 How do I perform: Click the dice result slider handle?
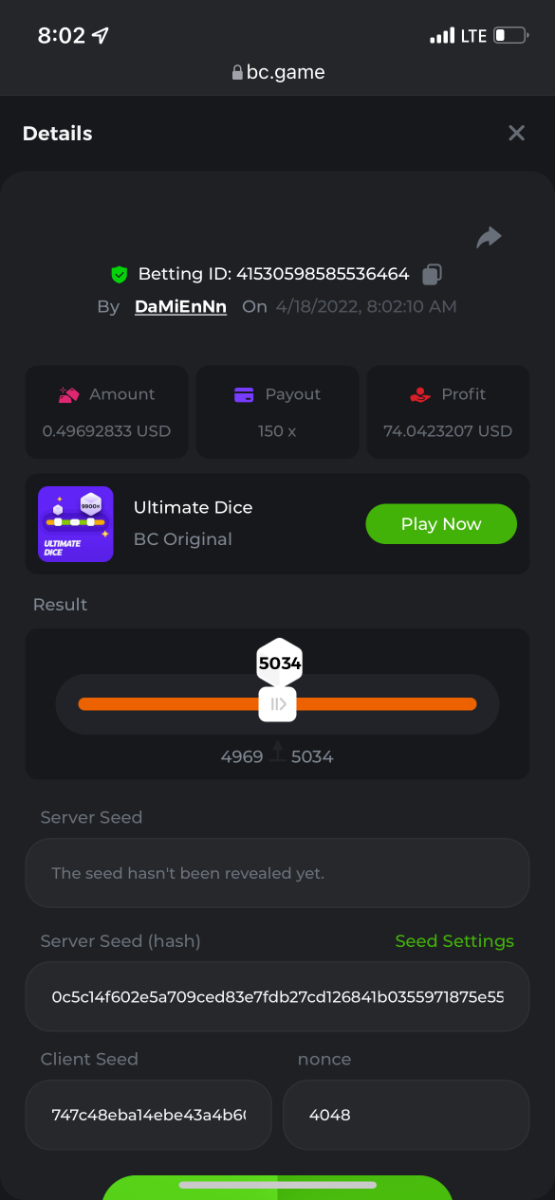click(277, 704)
